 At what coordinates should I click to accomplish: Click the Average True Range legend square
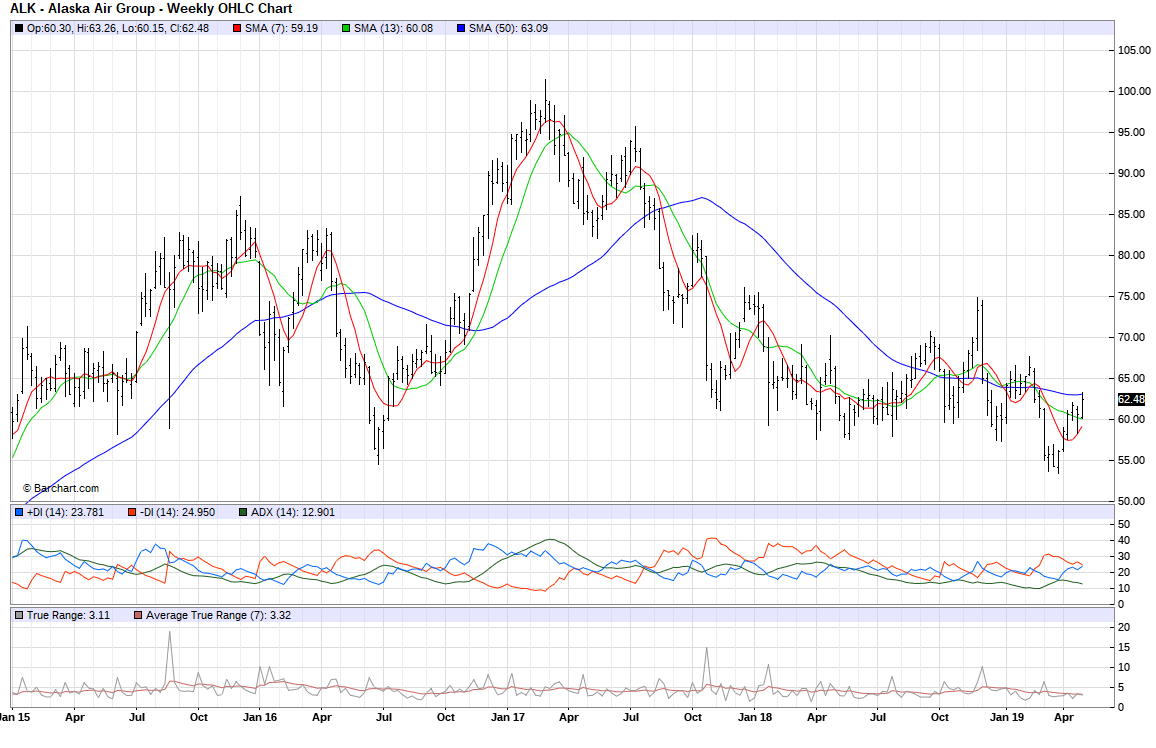137,614
